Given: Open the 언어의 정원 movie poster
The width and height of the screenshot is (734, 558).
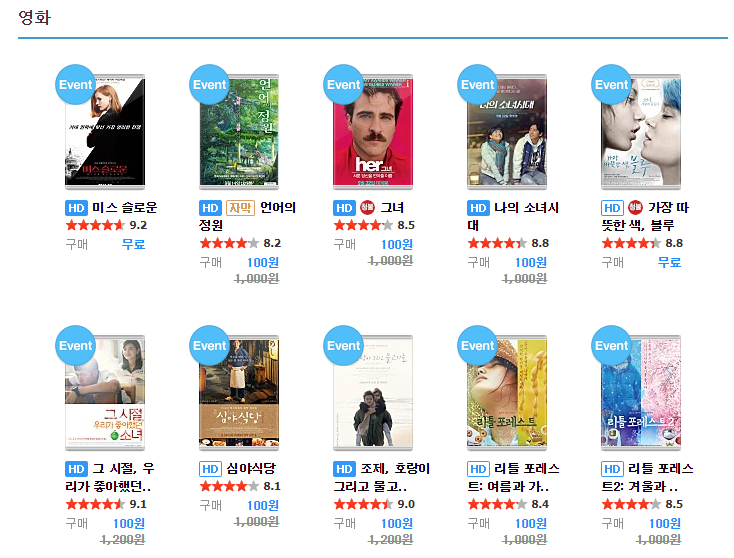Looking at the screenshot, I should click(239, 132).
